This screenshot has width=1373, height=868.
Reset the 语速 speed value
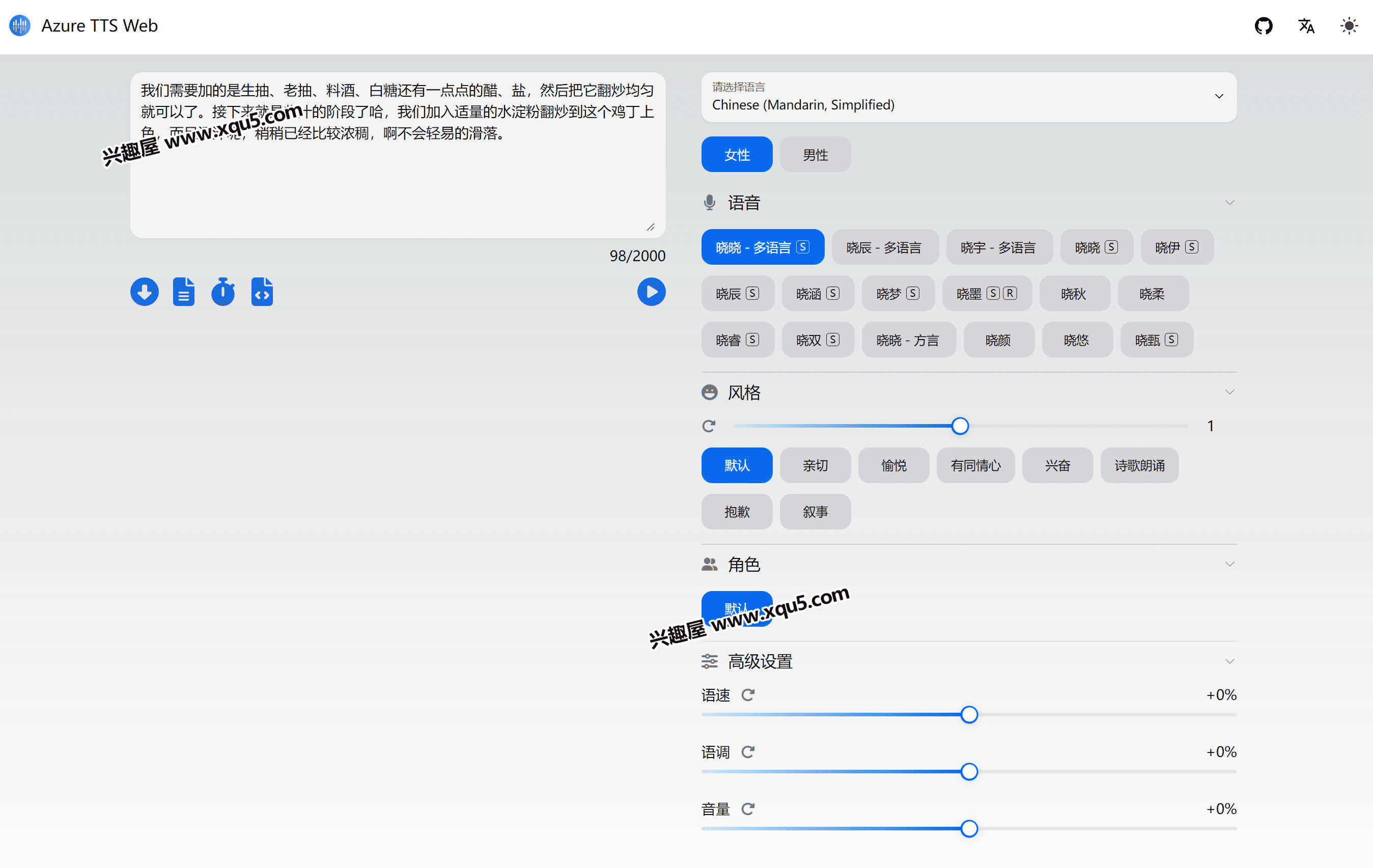point(748,694)
